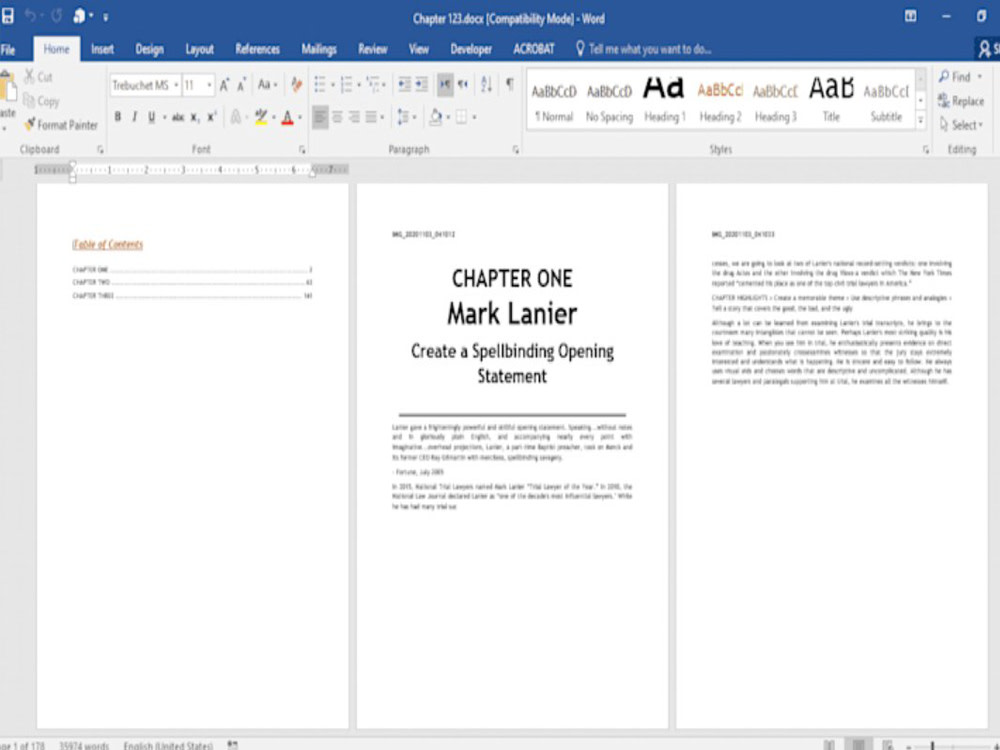Screen dimensions: 1000x750
Task: Open the Font dialog launcher
Action: 302,150
